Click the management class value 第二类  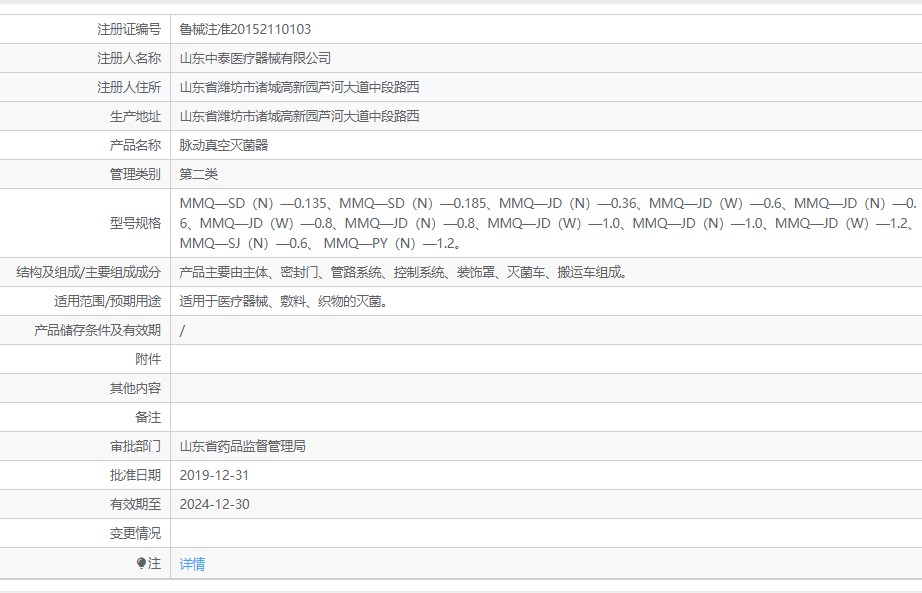click(x=199, y=174)
